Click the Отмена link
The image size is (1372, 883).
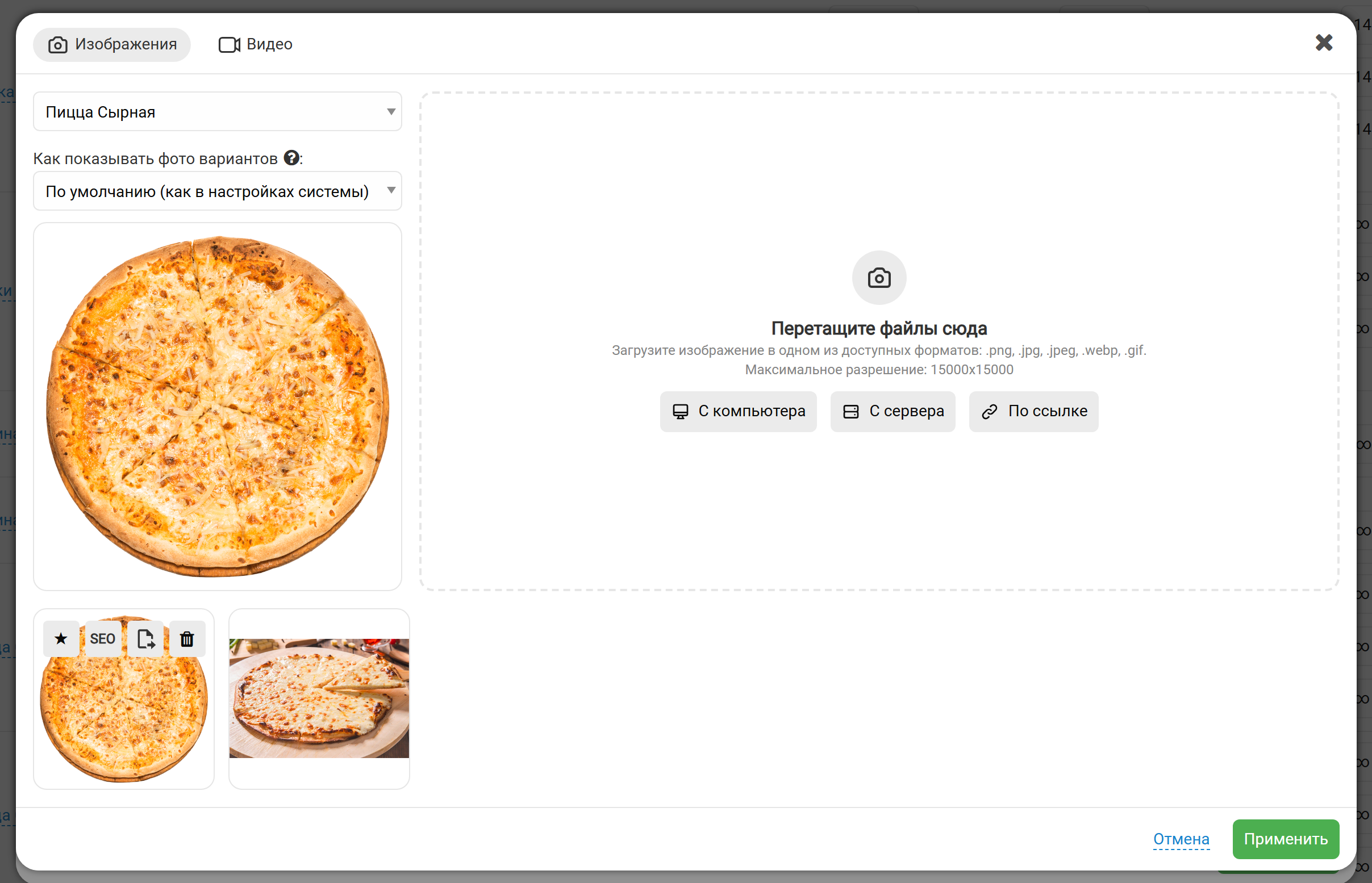[x=1181, y=839]
